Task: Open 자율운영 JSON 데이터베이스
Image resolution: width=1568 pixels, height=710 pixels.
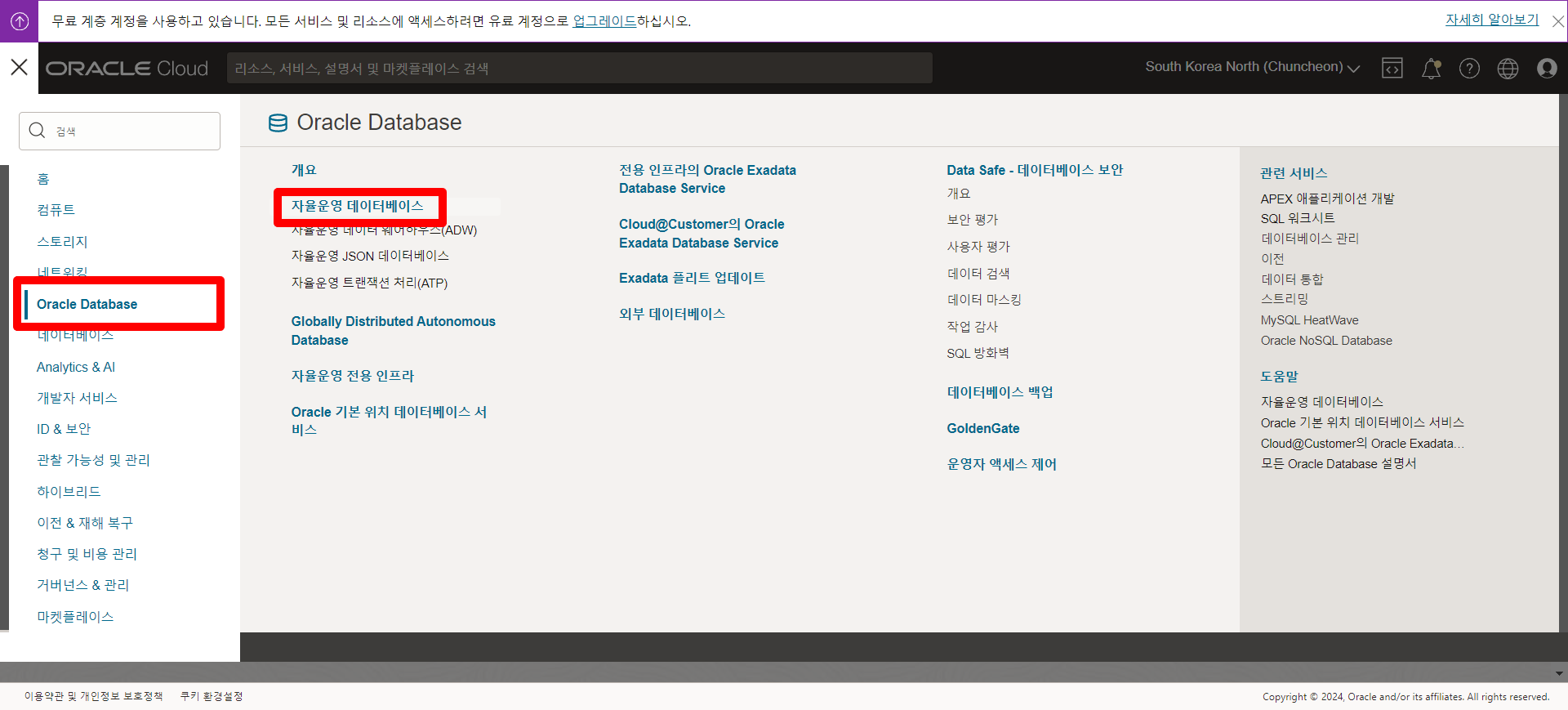Action: (x=370, y=256)
